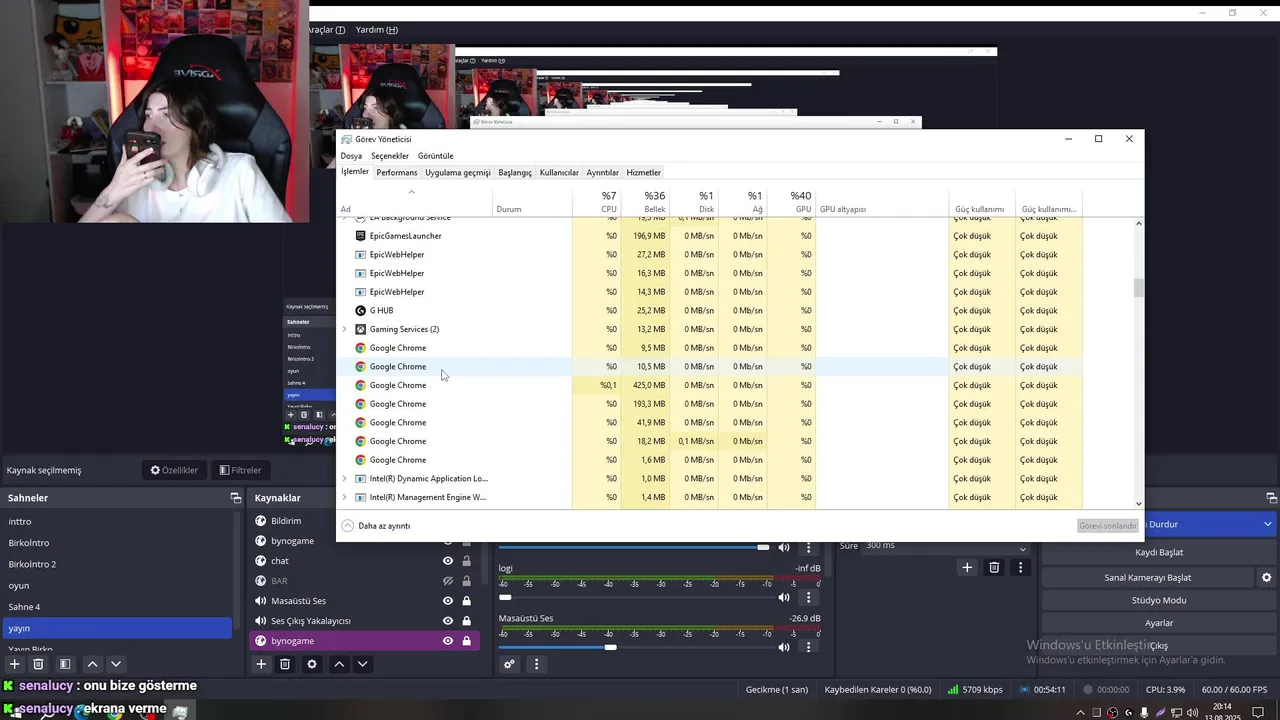
Task: Open scene filters icon under Sahneler
Action: 65,664
